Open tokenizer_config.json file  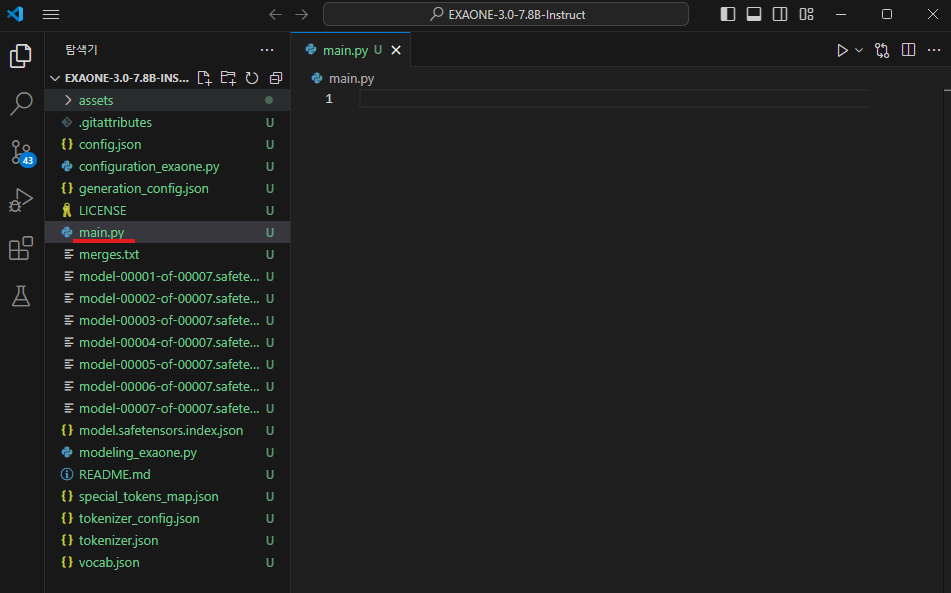click(167, 518)
